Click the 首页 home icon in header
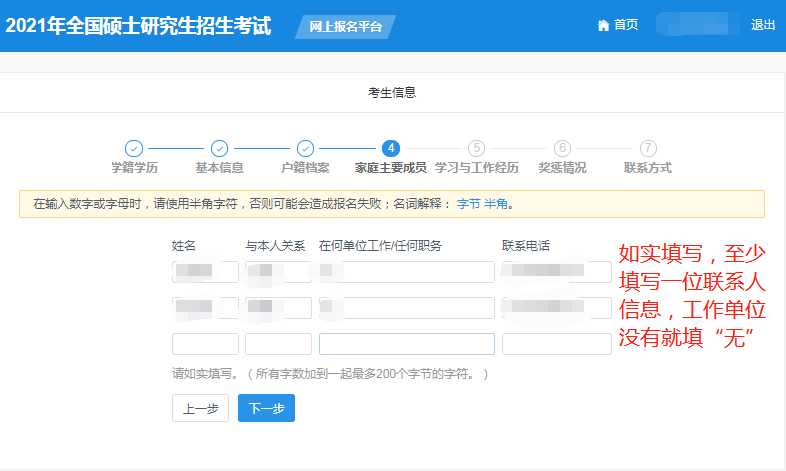786x471 pixels. tap(603, 25)
